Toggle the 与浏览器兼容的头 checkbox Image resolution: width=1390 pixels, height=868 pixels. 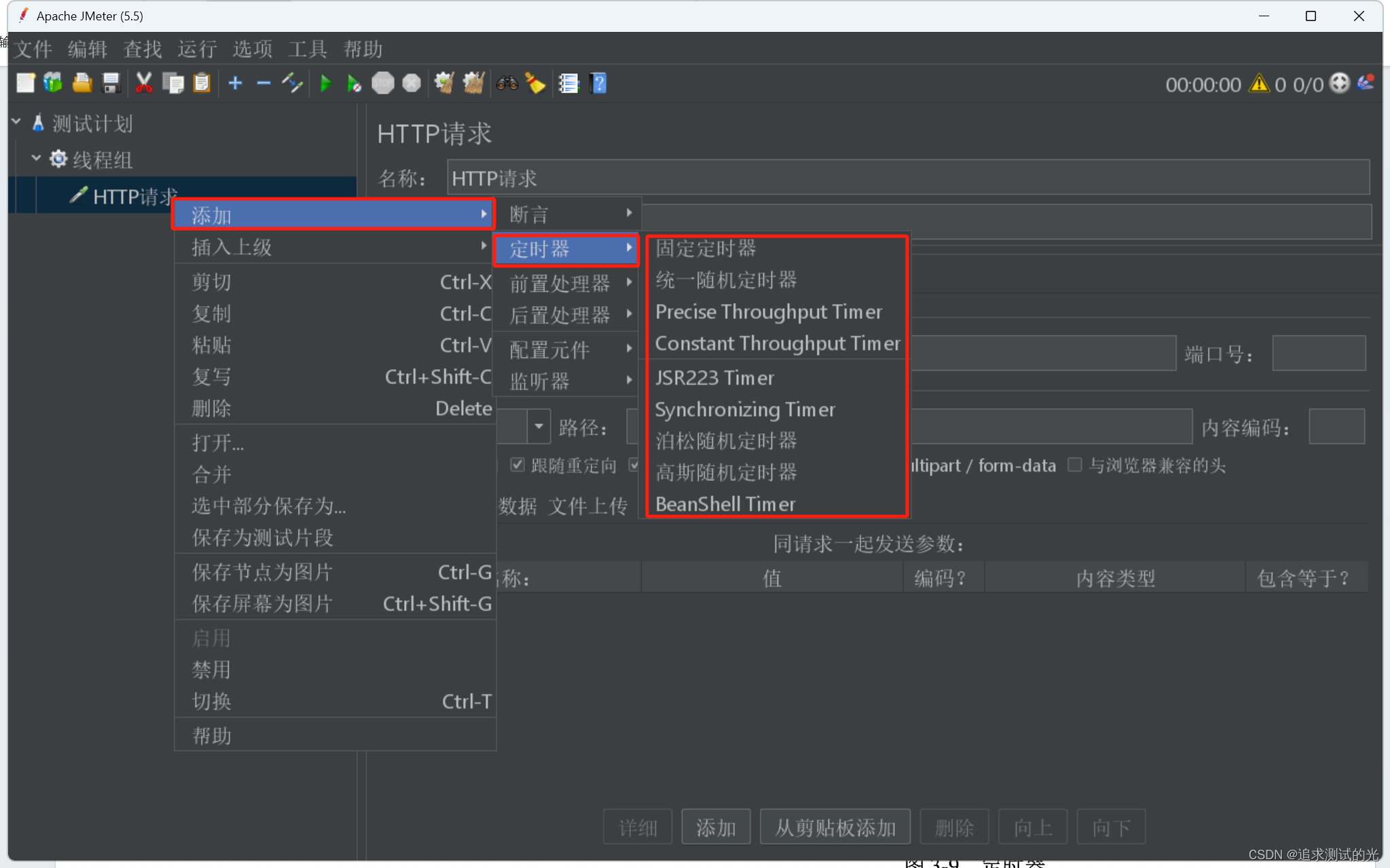click(x=1074, y=465)
